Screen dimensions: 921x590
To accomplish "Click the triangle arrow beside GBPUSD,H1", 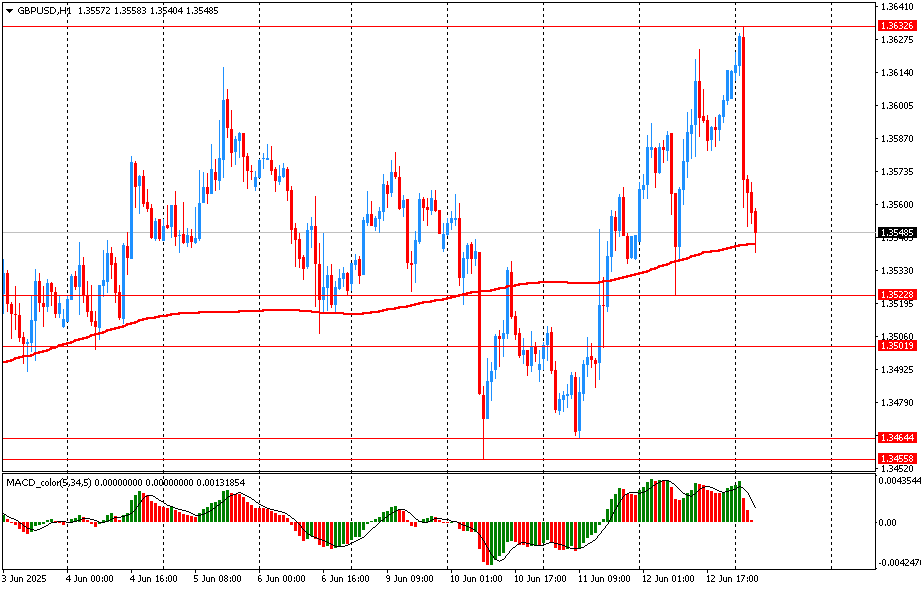I will (9, 10).
